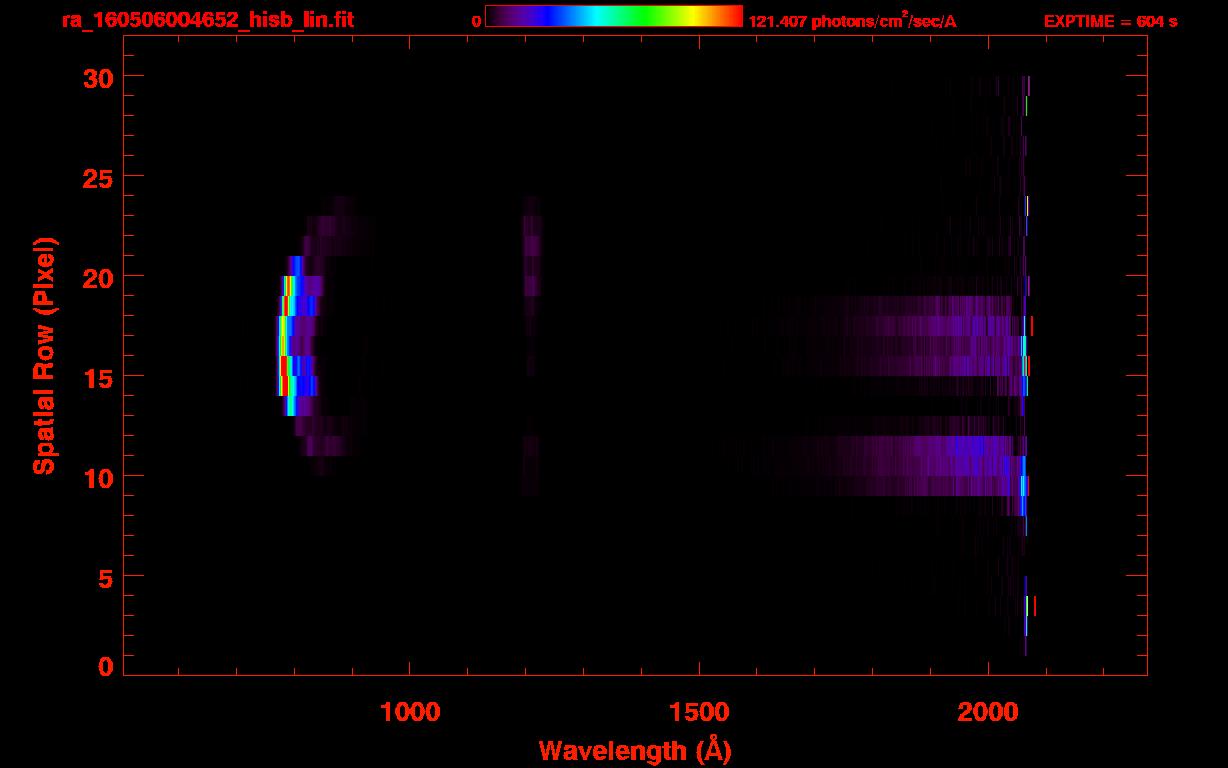Click the Wavelength (Å) axis title
The image size is (1228, 768).
[x=636, y=750]
